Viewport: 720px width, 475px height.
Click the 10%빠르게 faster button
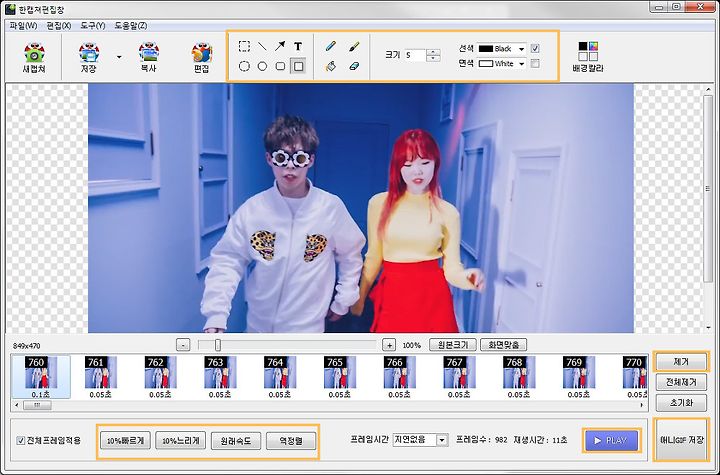[125, 441]
